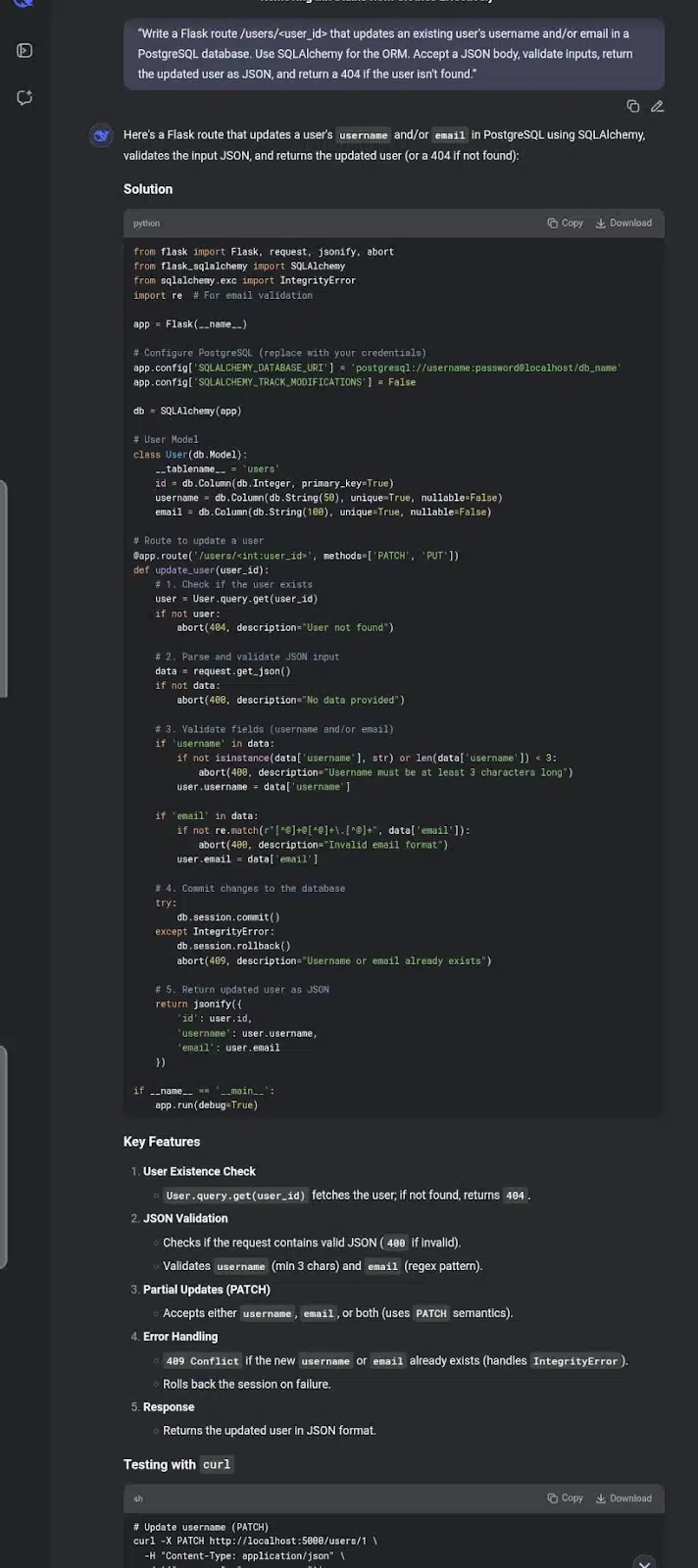Click '# Update username (PATCH)' comment line
The image size is (698, 1568).
(201, 1528)
